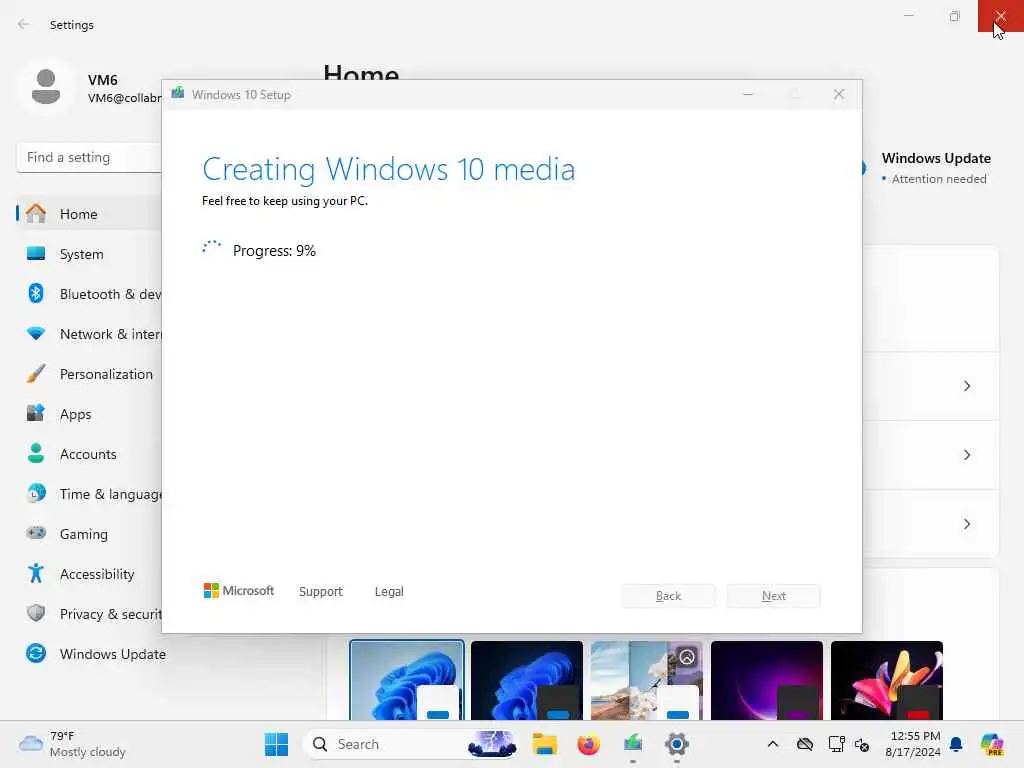The height and width of the screenshot is (768, 1024).
Task: Click the Apps icon in sidebar
Action: point(36,413)
